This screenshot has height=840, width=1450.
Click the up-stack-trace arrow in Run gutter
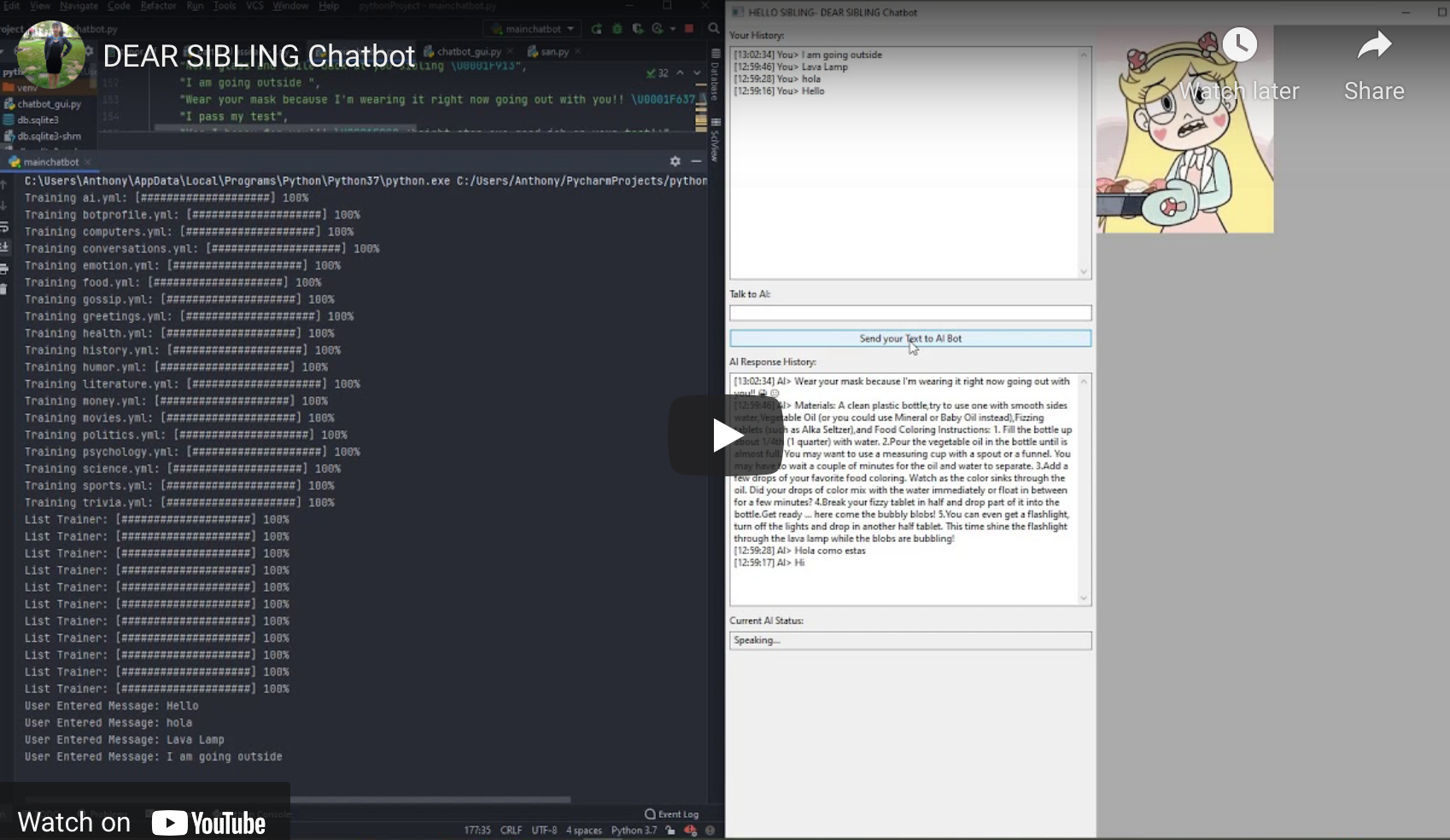tap(4, 185)
